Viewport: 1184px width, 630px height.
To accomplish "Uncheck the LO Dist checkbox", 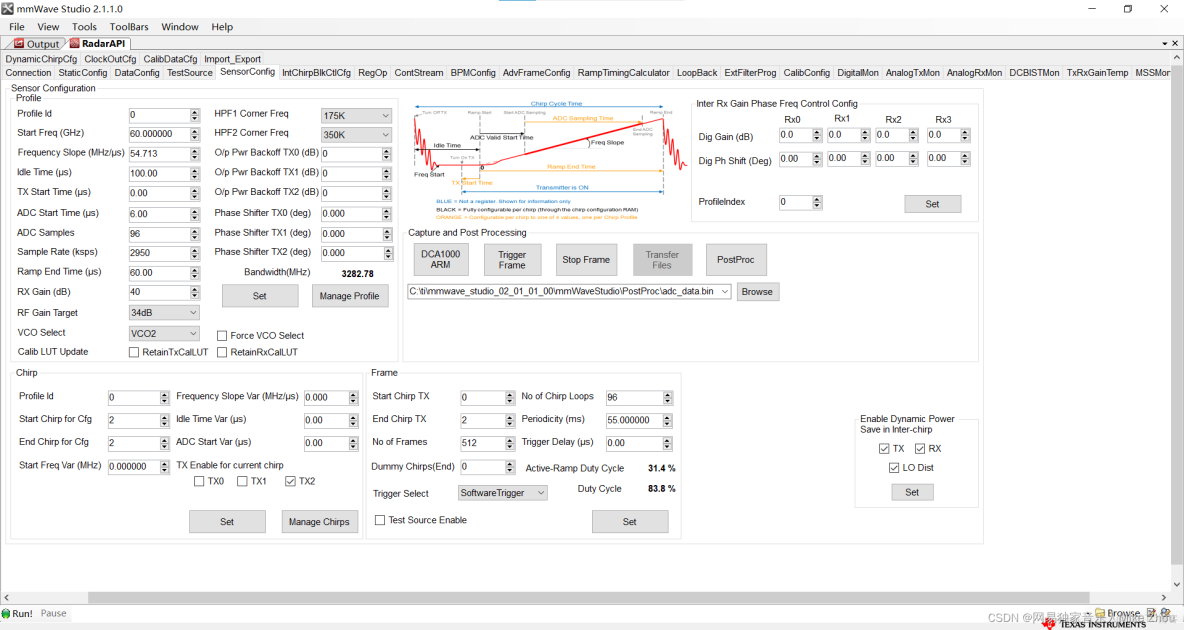I will (x=894, y=468).
